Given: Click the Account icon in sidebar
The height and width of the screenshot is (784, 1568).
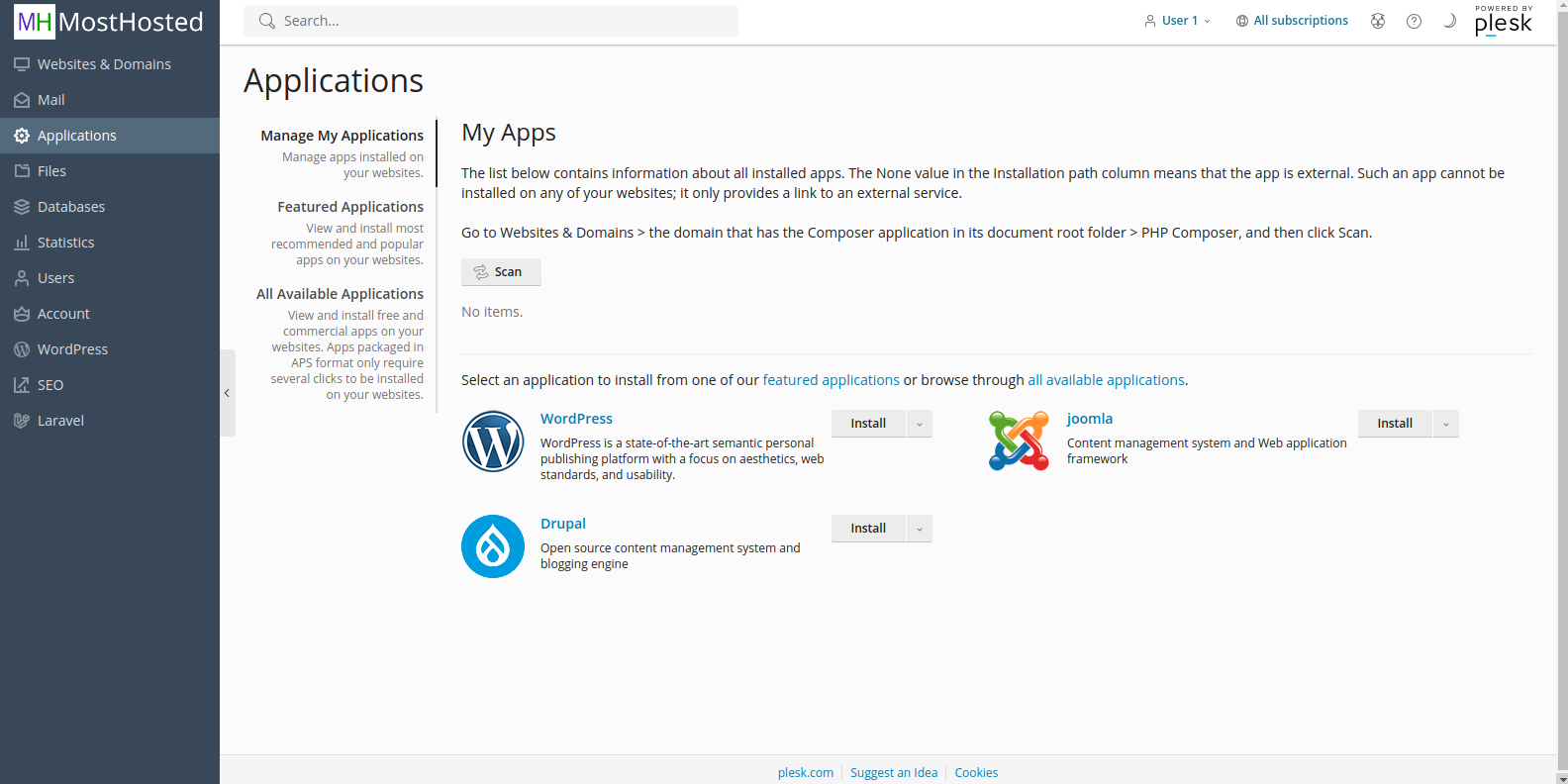Looking at the screenshot, I should coord(22,314).
